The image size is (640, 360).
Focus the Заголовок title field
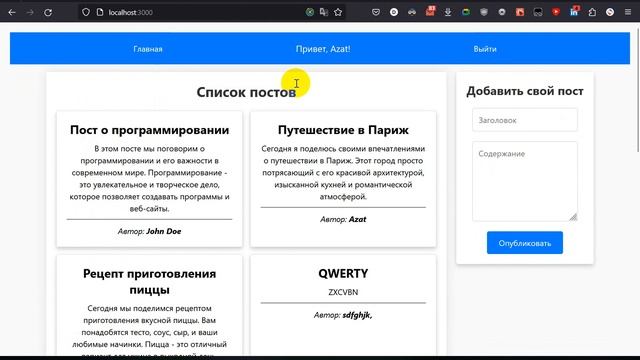[x=524, y=120]
